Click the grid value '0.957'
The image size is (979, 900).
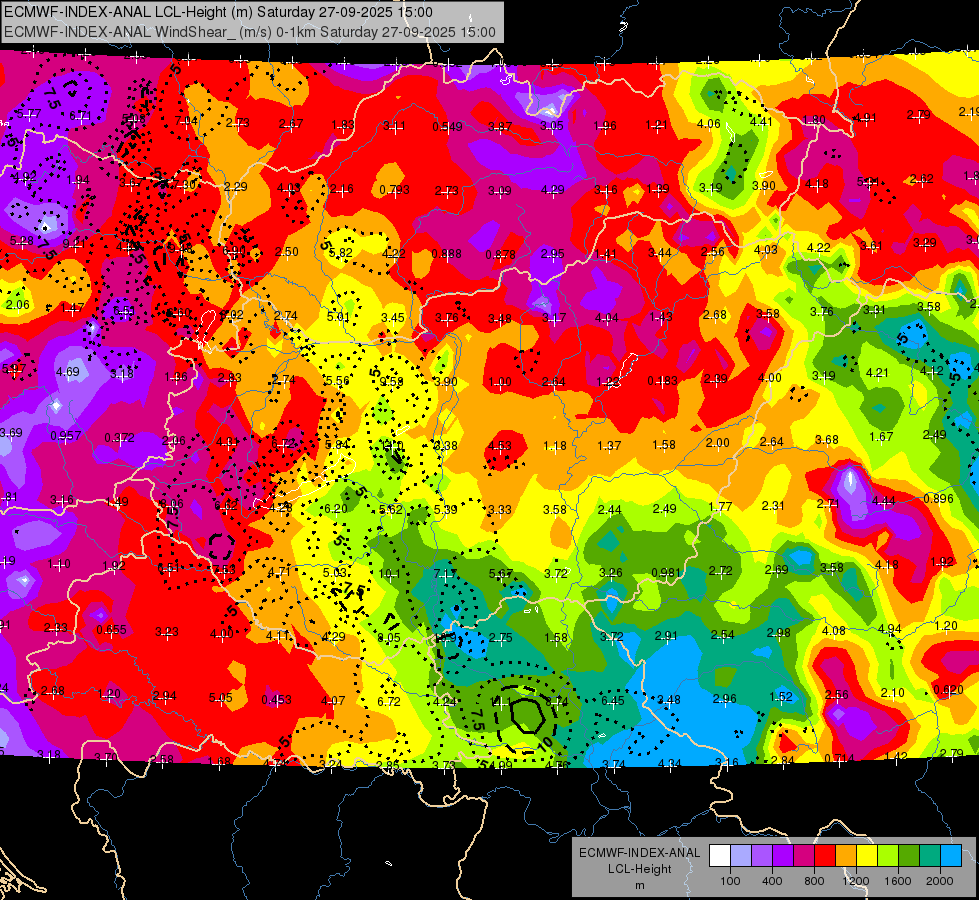click(66, 435)
